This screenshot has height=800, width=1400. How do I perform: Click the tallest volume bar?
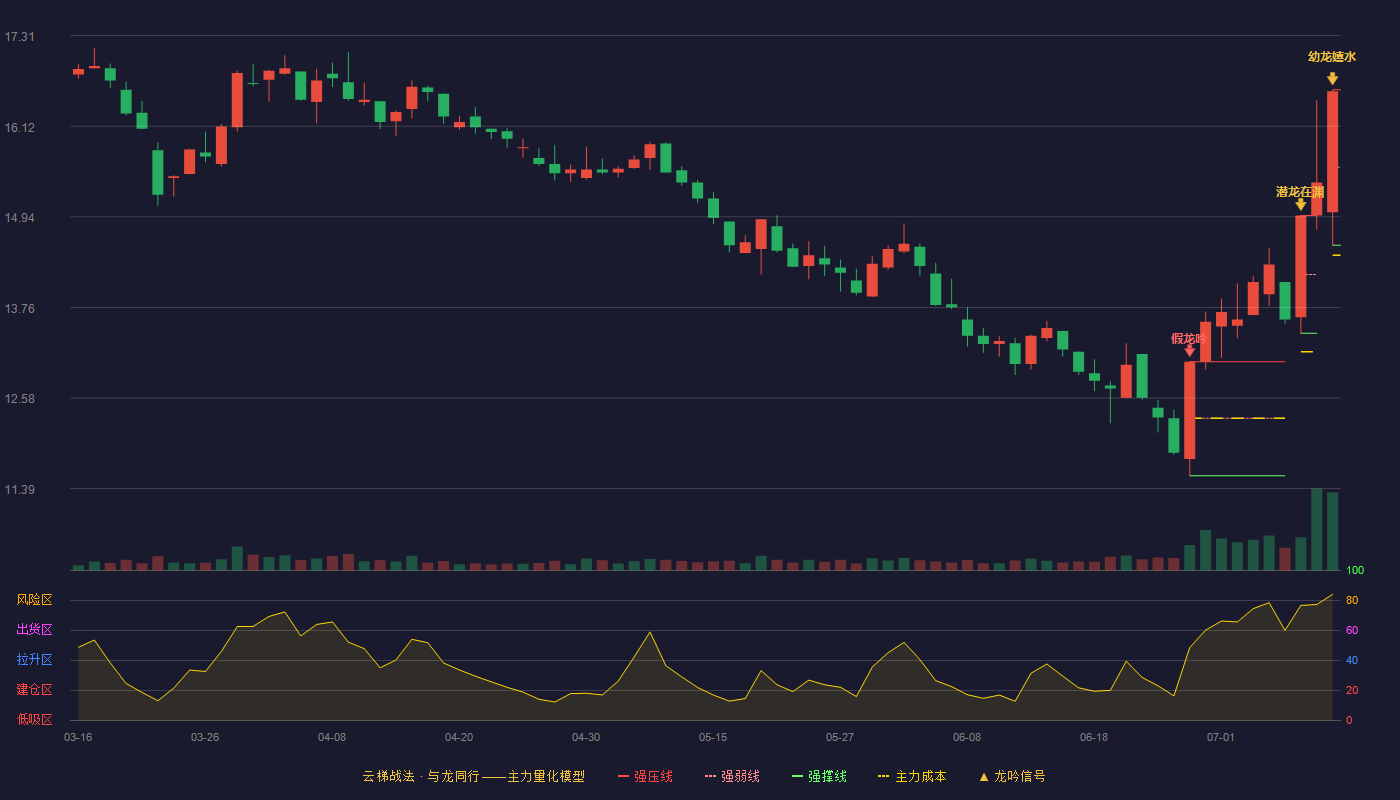(1316, 529)
